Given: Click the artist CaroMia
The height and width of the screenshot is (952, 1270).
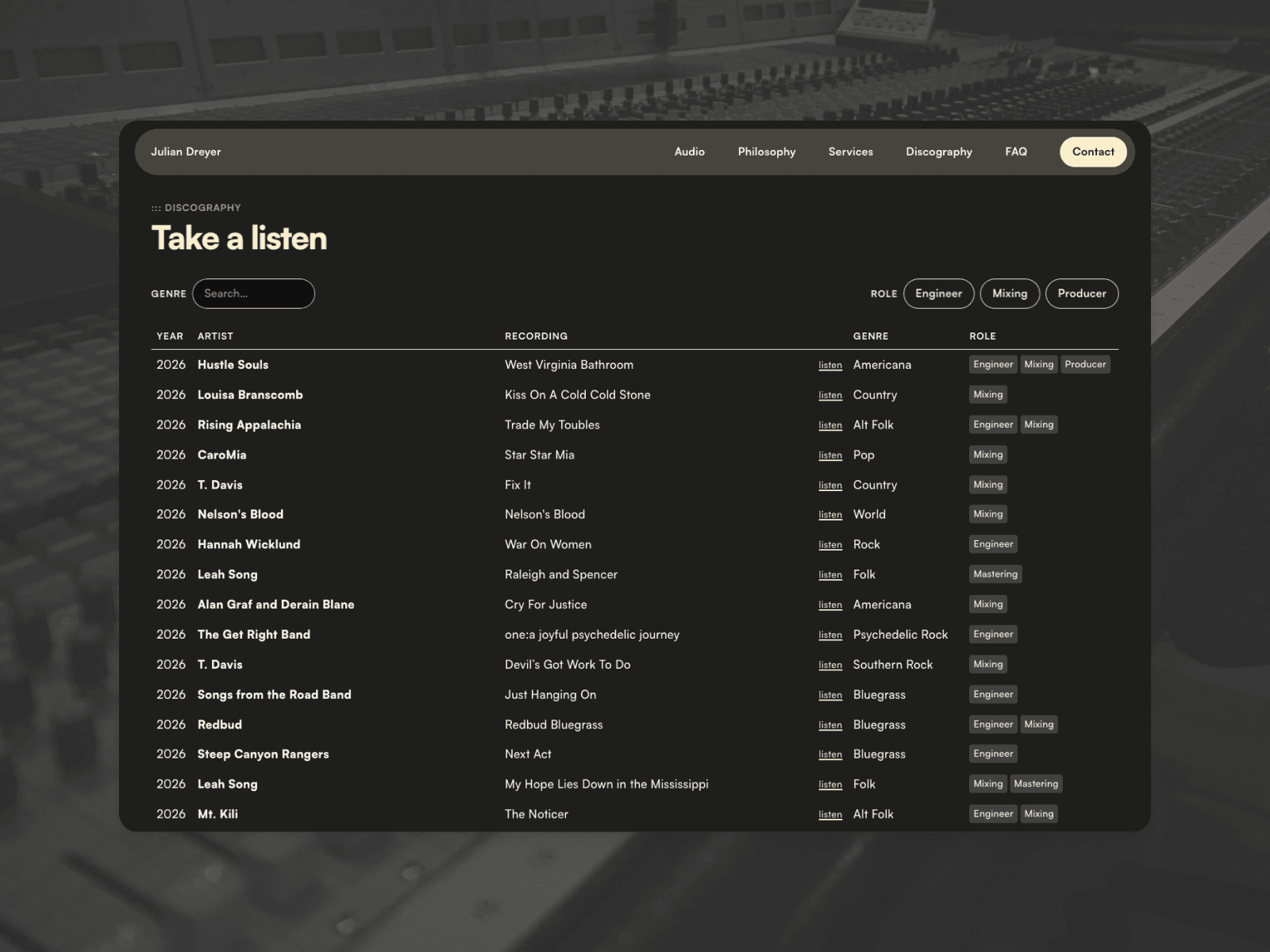Looking at the screenshot, I should pyautogui.click(x=221, y=455).
